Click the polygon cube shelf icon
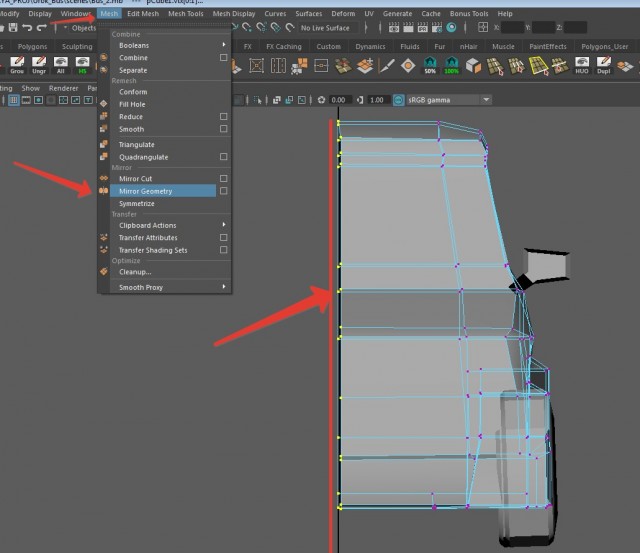640x553 pixels. coord(473,65)
